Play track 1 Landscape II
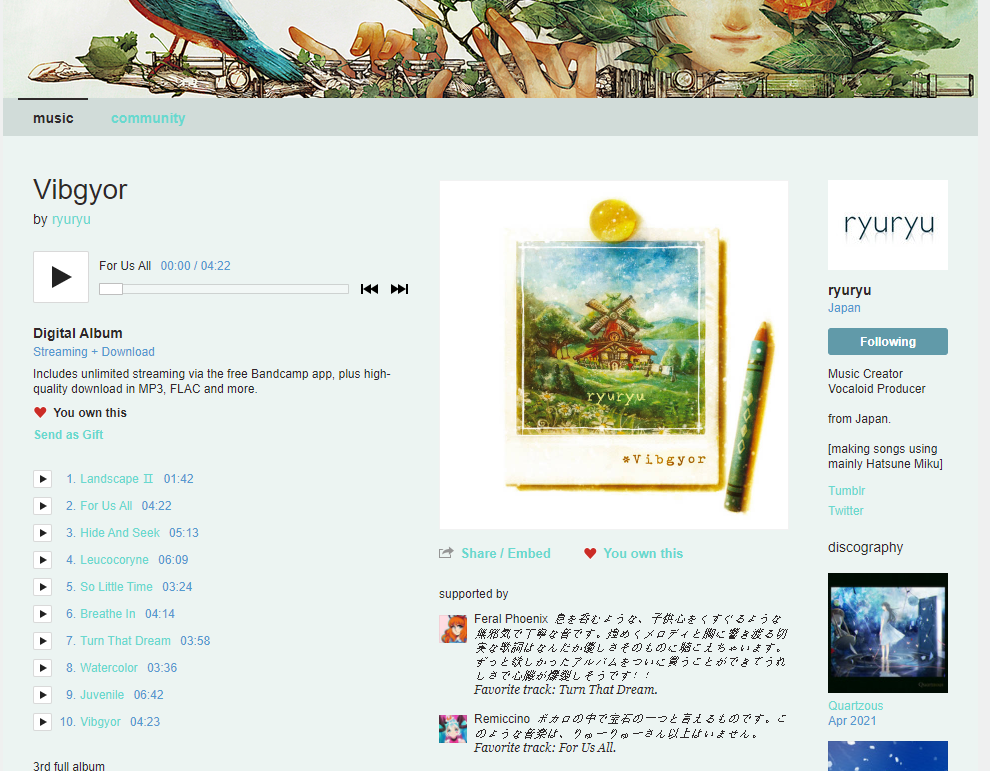 [x=42, y=479]
